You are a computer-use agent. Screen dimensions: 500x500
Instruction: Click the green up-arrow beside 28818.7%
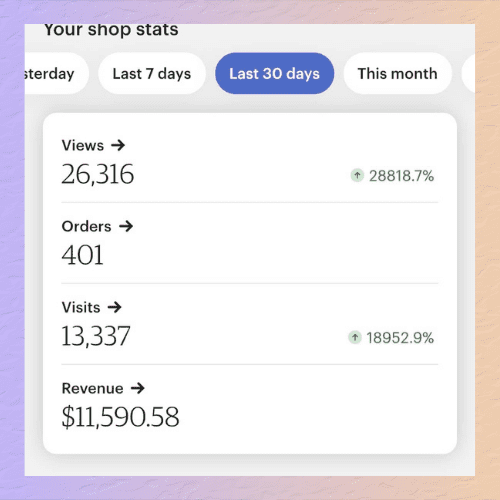(x=357, y=175)
